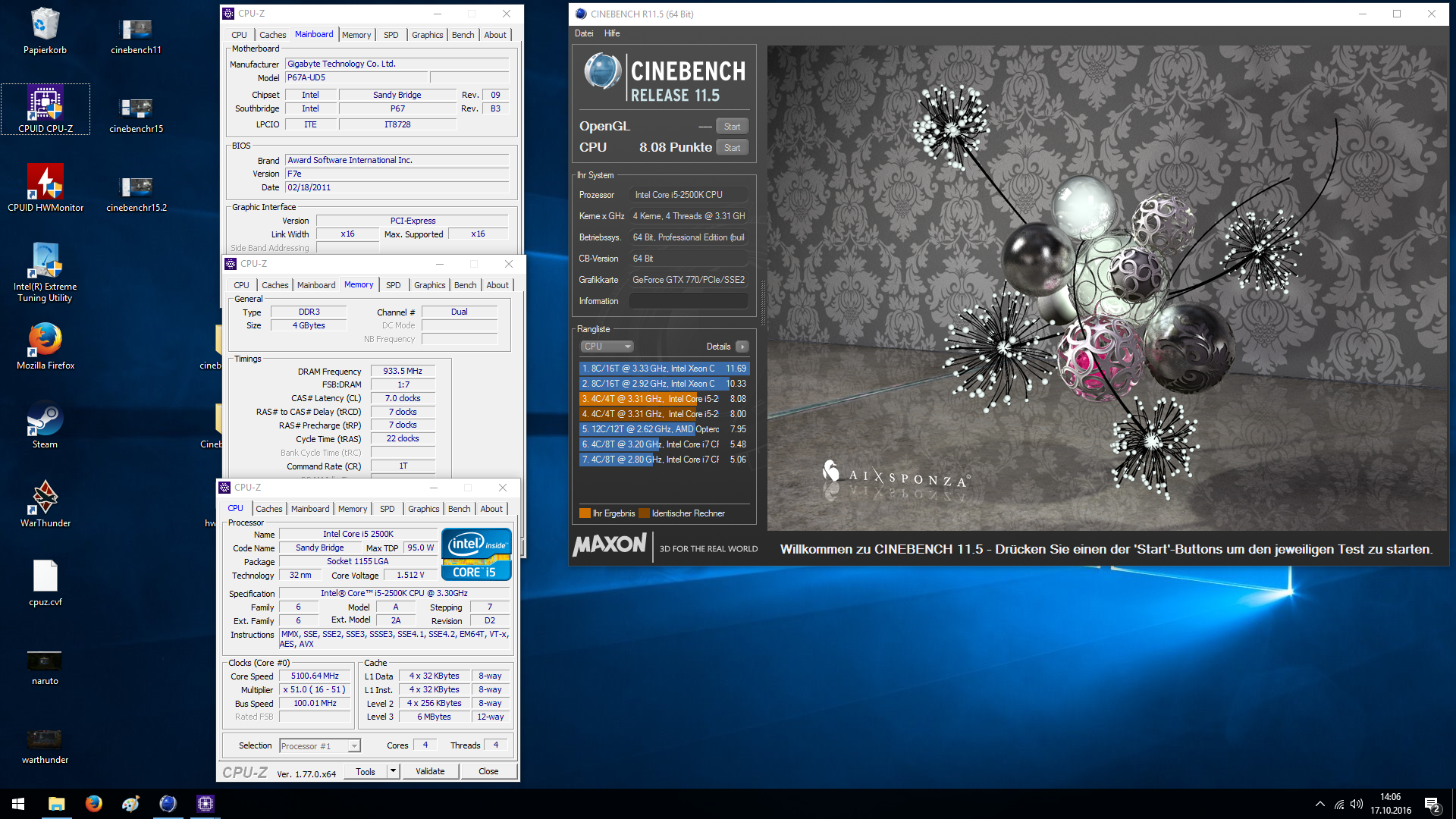Select the cpuz.cvf file icon
This screenshot has width=1456, height=819.
point(45,583)
